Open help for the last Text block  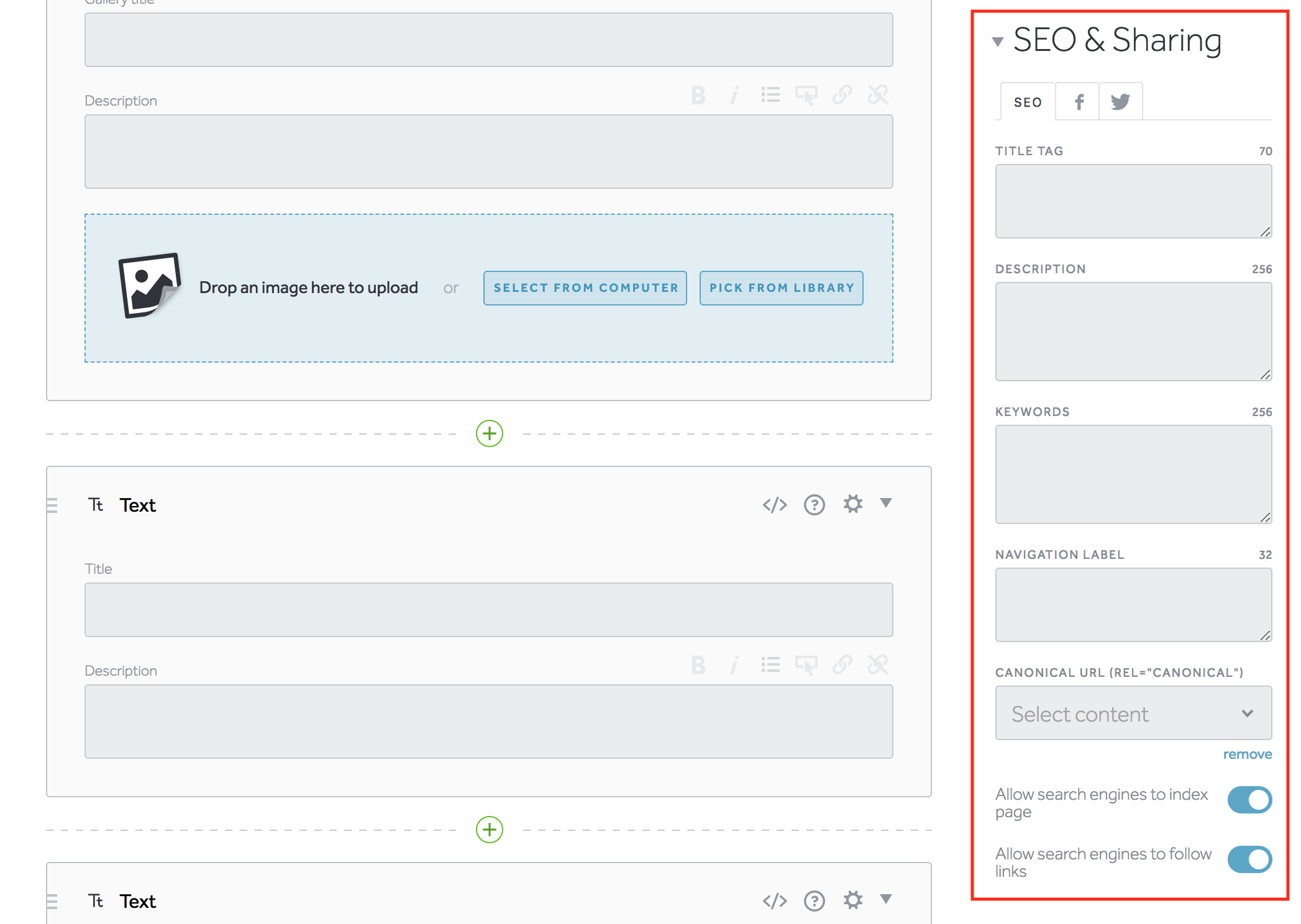(x=815, y=901)
